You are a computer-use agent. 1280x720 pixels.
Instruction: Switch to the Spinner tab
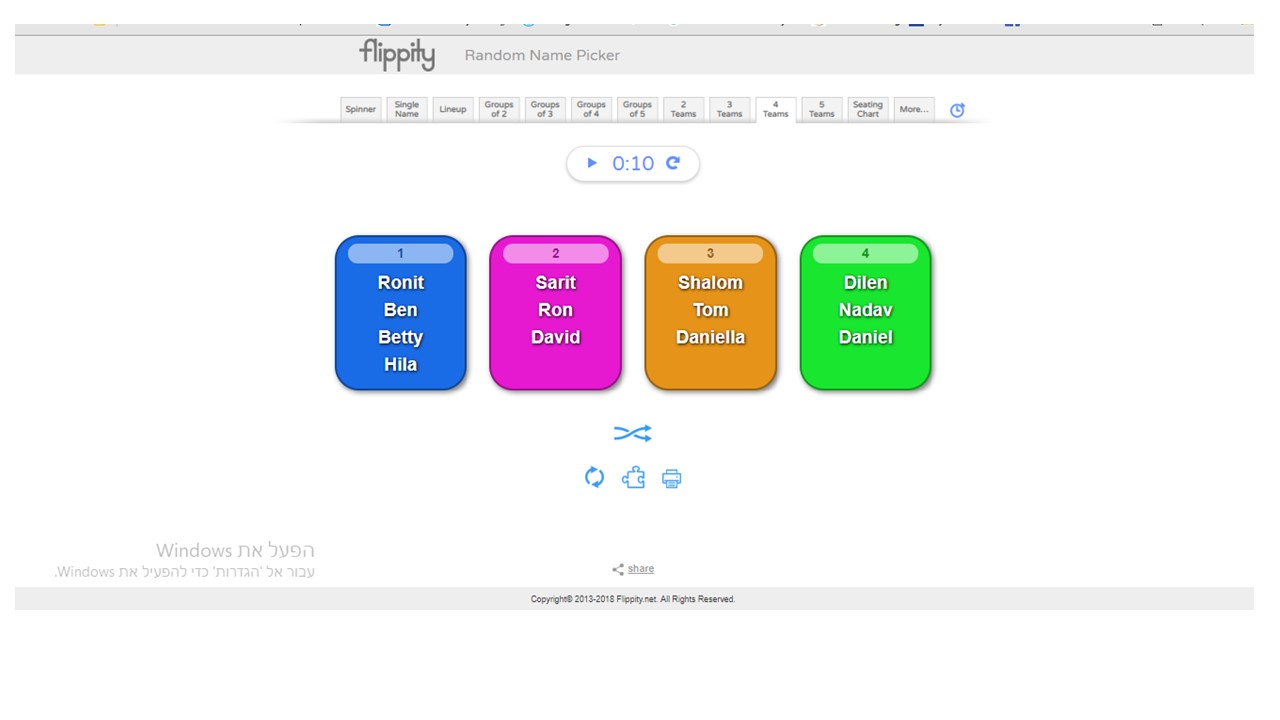[360, 108]
